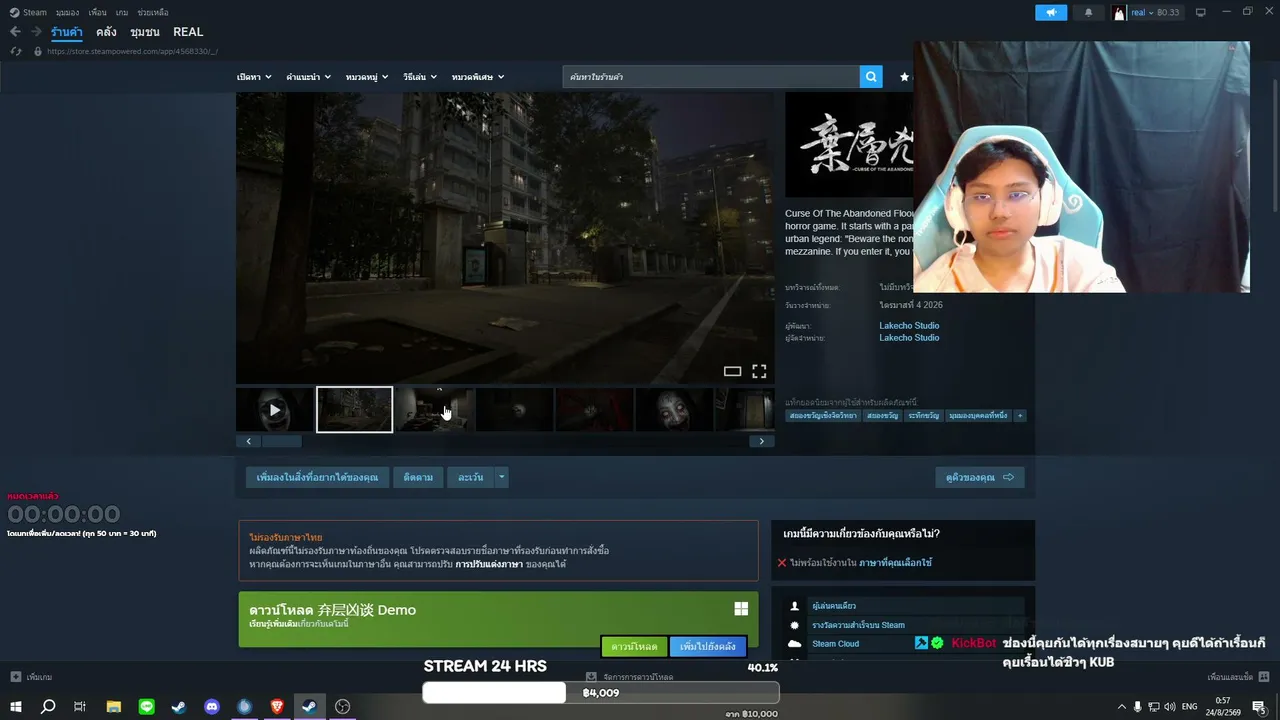Screen dimensions: 1280x720
Task: Click the magnifier search button in the store
Action: (x=872, y=77)
